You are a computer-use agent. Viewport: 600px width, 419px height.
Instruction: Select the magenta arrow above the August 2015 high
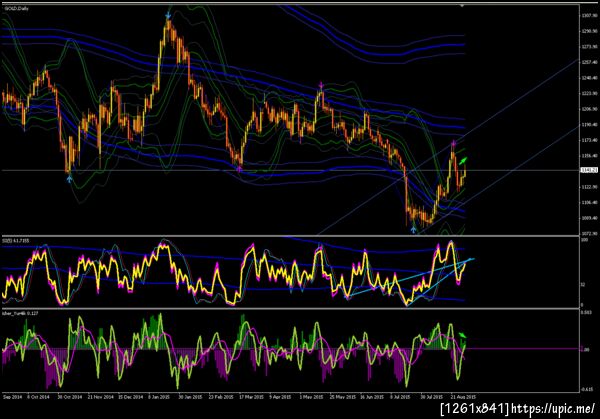(453, 143)
